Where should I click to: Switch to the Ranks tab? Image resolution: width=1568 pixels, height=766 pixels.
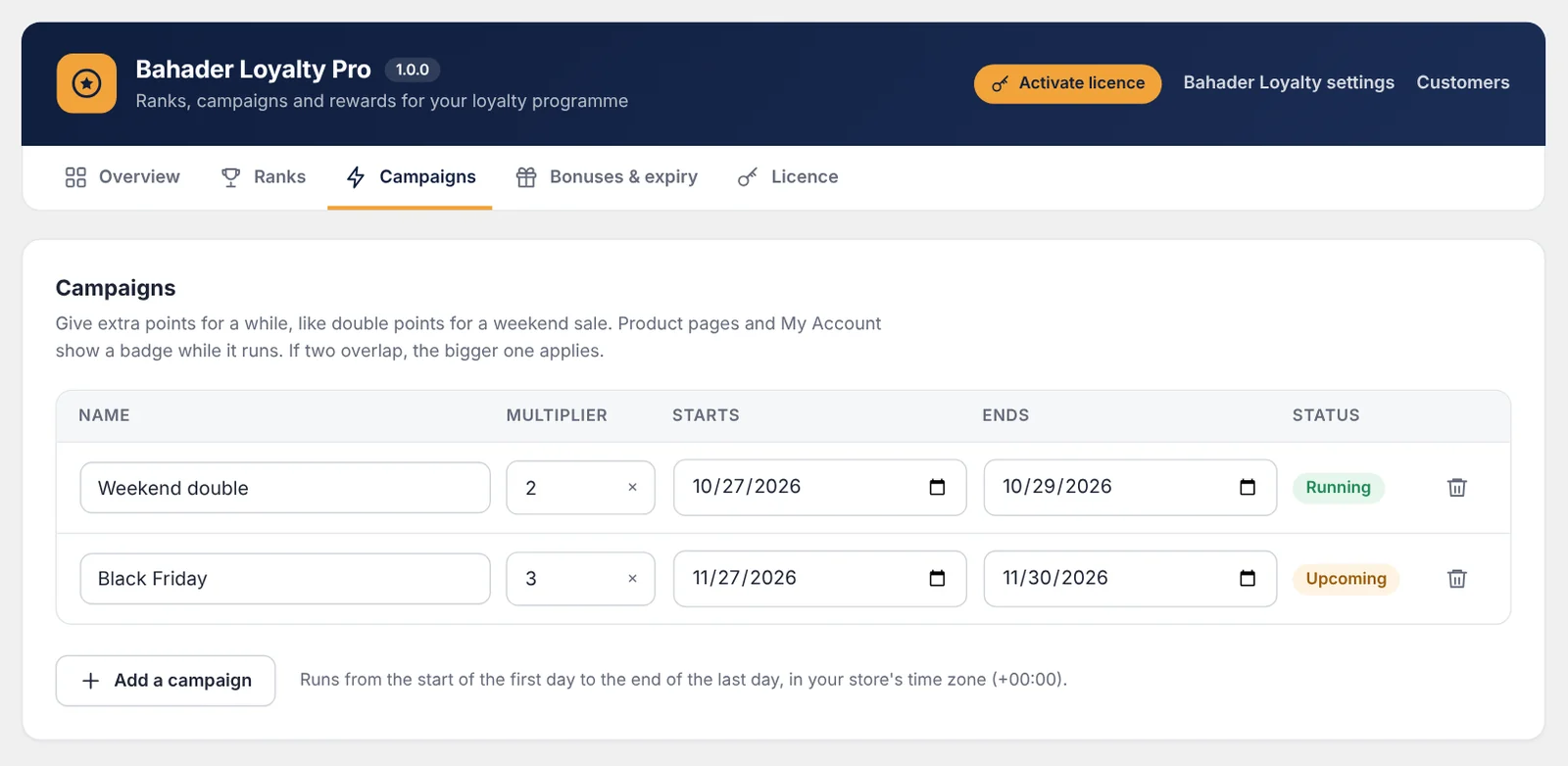pos(264,177)
